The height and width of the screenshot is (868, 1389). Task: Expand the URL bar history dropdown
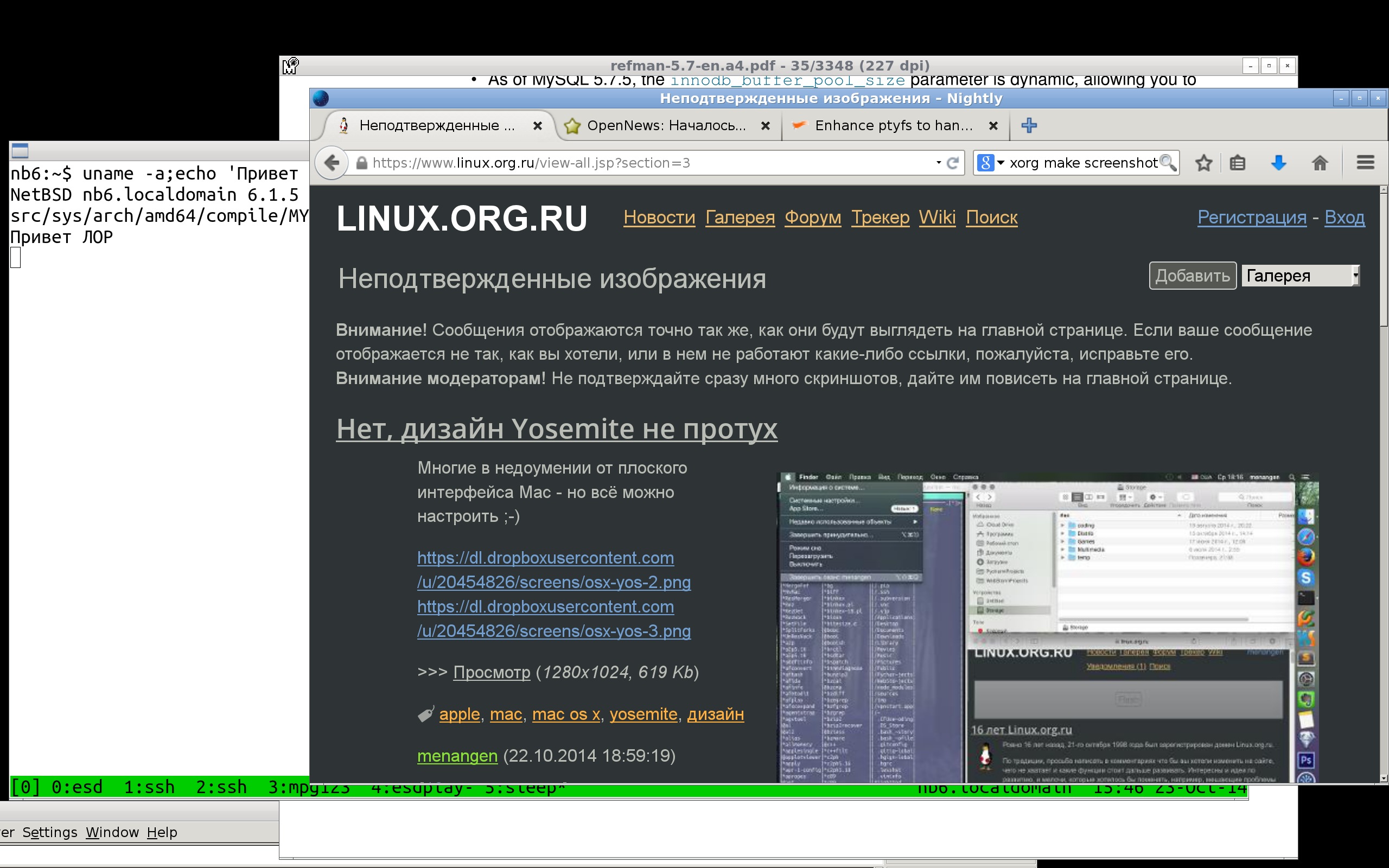click(939, 163)
